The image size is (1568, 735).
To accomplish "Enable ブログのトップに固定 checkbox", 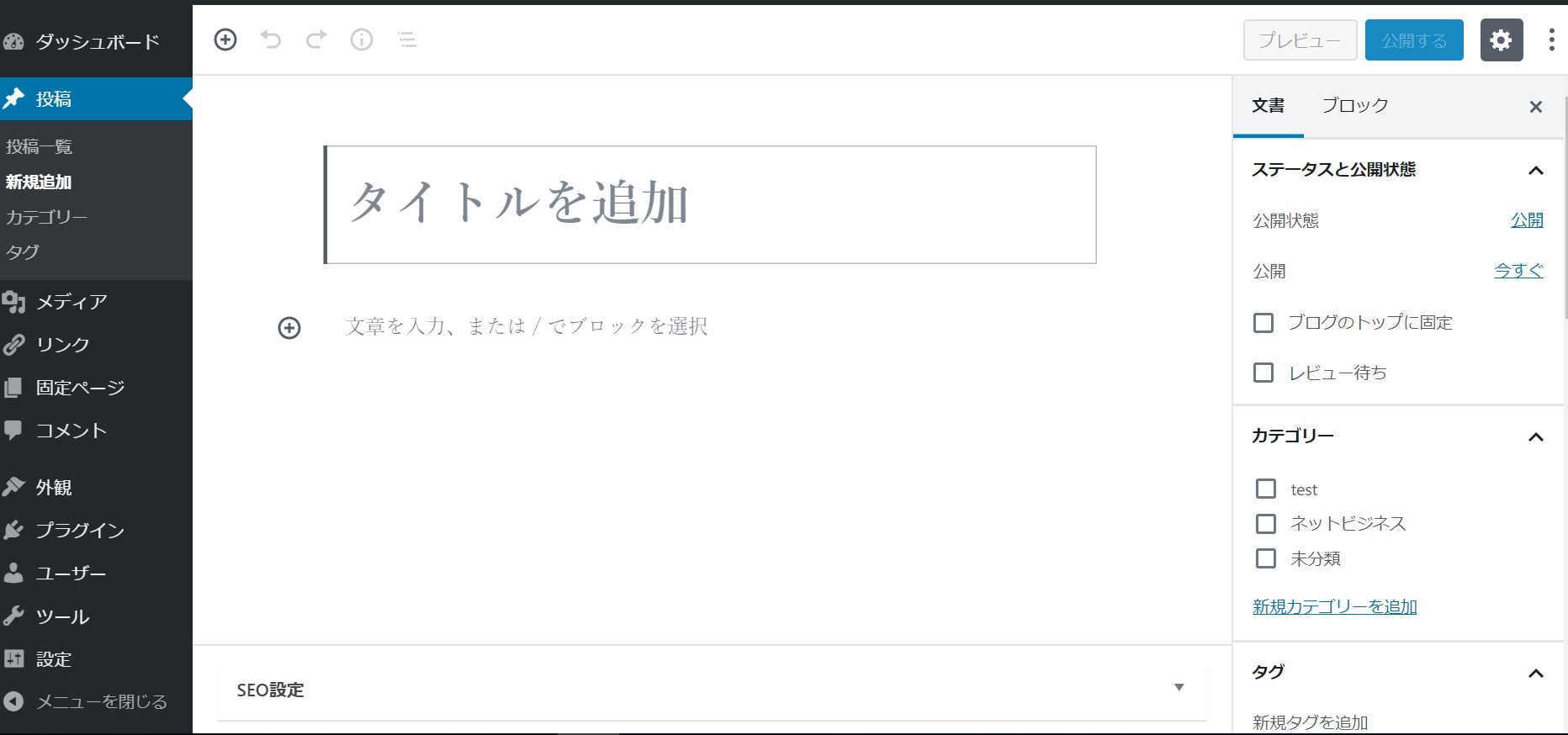I will (x=1263, y=323).
